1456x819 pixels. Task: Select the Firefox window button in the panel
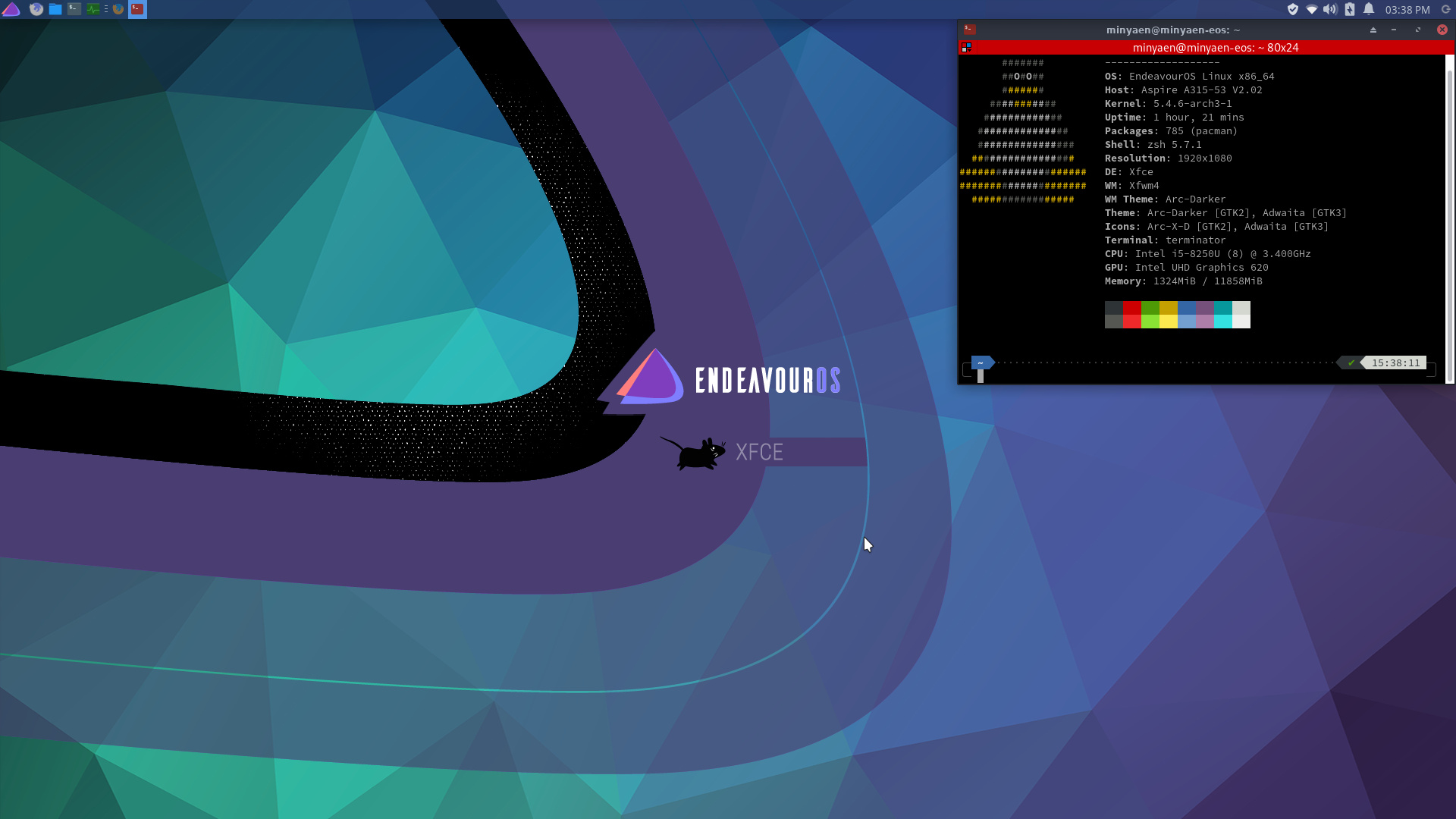click(x=118, y=9)
